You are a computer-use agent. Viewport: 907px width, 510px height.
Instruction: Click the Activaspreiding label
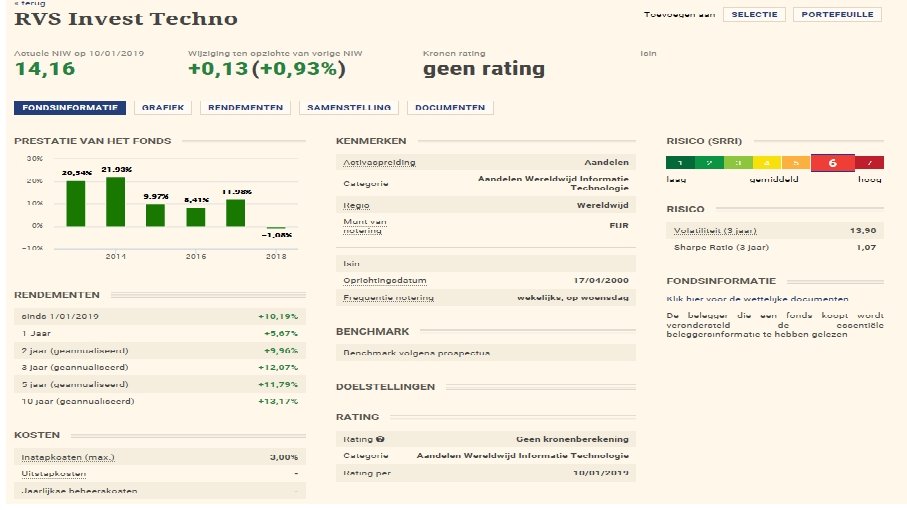[379, 162]
